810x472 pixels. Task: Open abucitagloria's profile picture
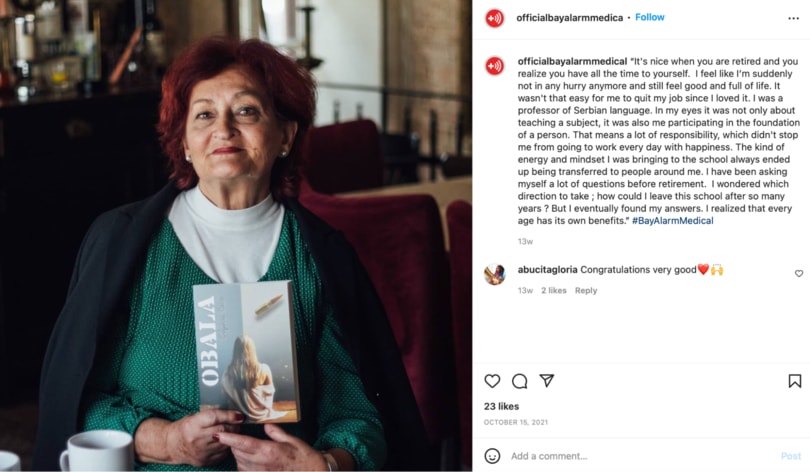[494, 274]
